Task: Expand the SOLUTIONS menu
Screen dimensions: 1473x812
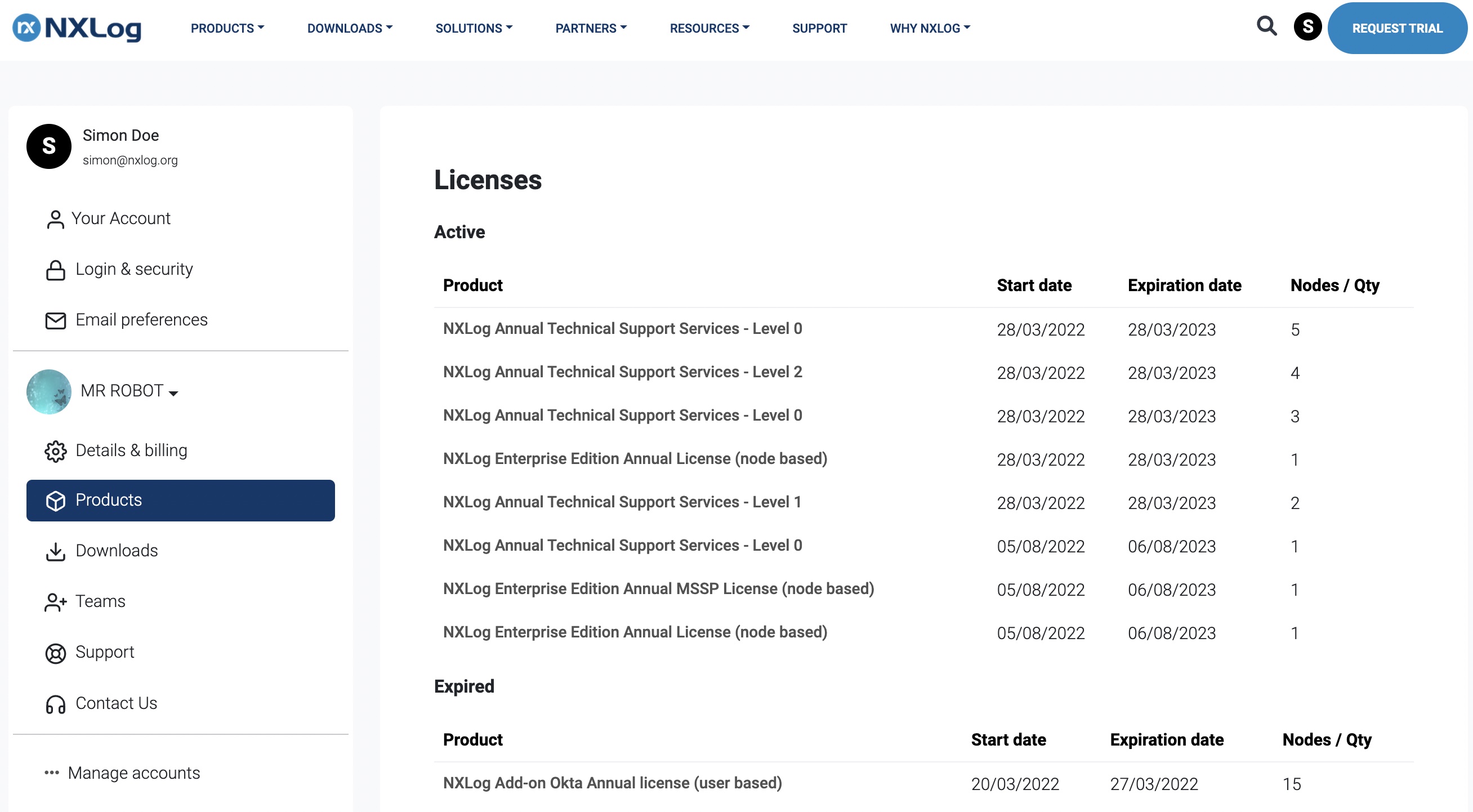Action: point(474,28)
